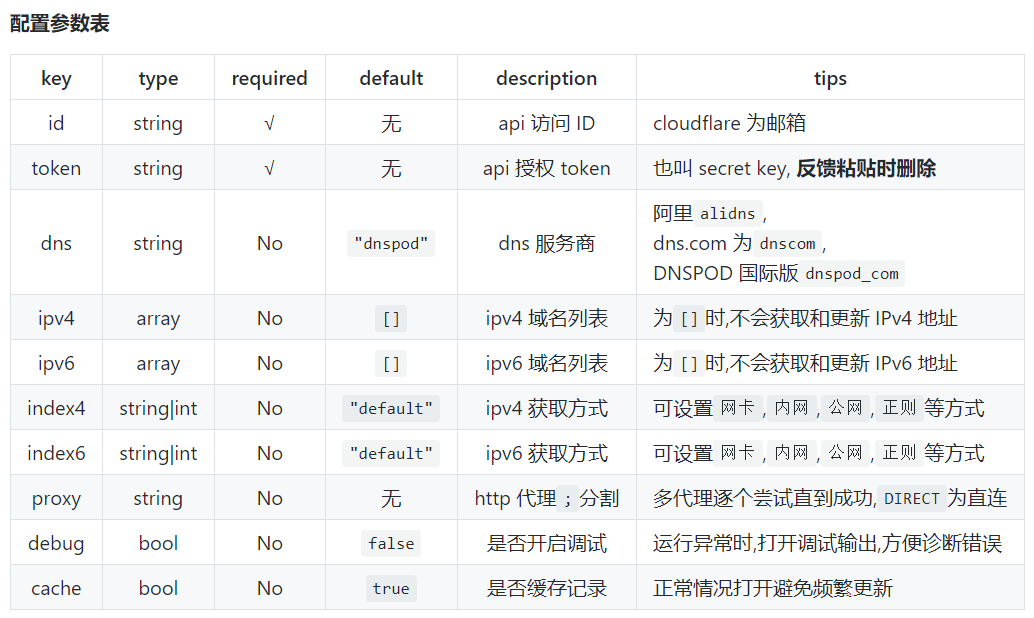Click the 'ipv6 获取方式' description
Viewport: 1034px width, 618px height.
[x=547, y=453]
